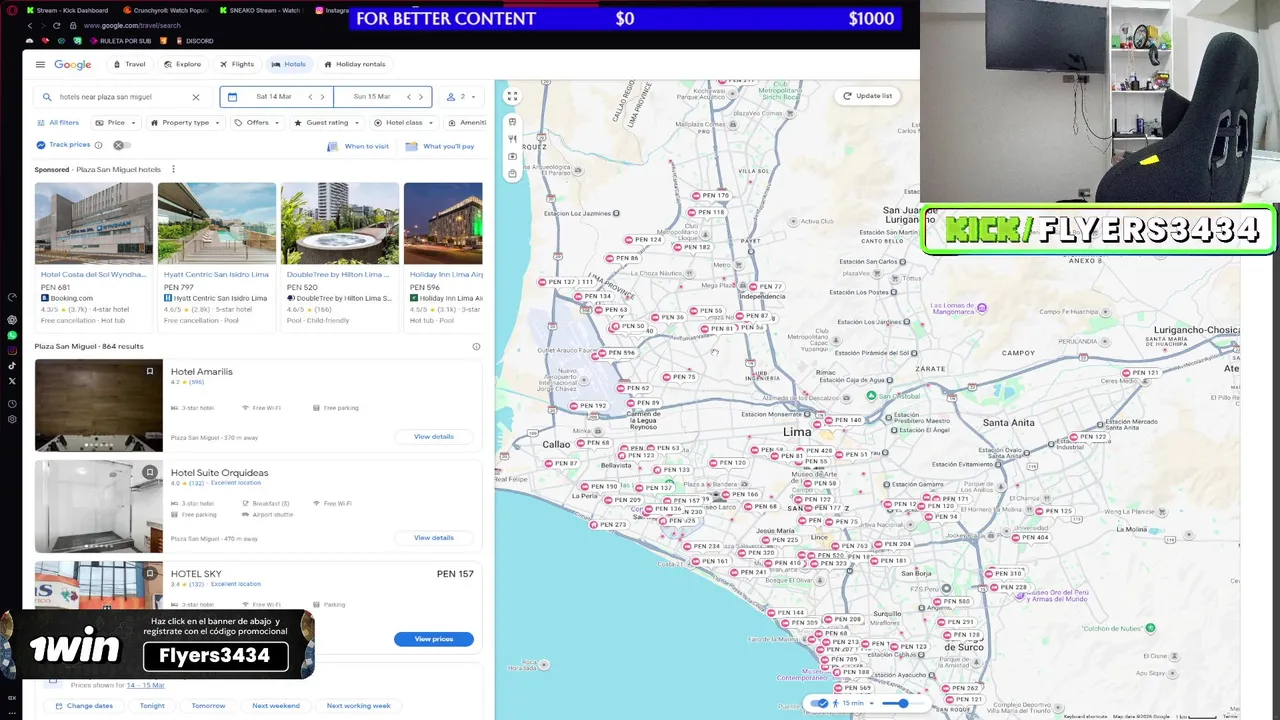Open sponsored hotels options menu

173,170
